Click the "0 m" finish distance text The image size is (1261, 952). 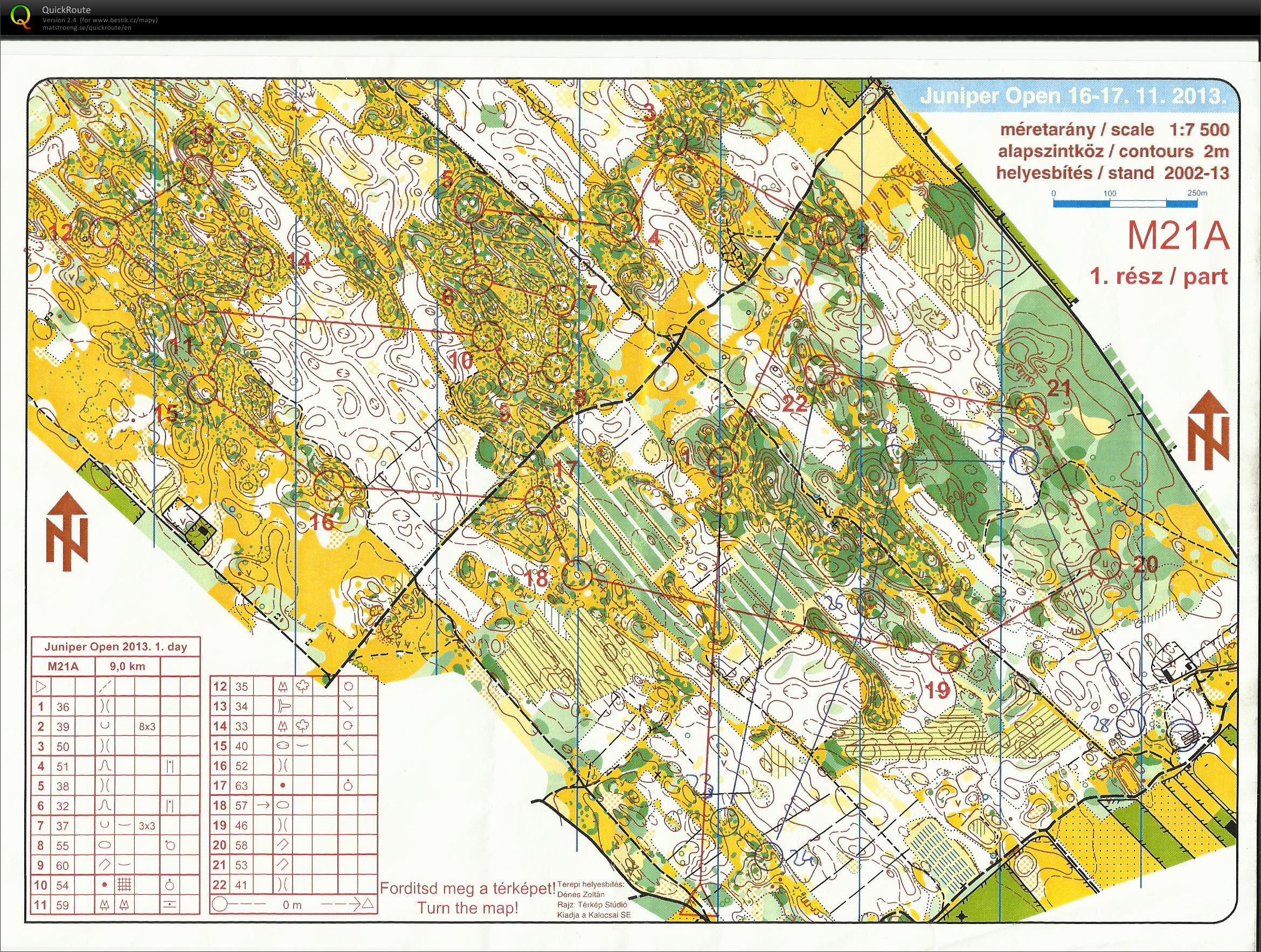[x=292, y=905]
